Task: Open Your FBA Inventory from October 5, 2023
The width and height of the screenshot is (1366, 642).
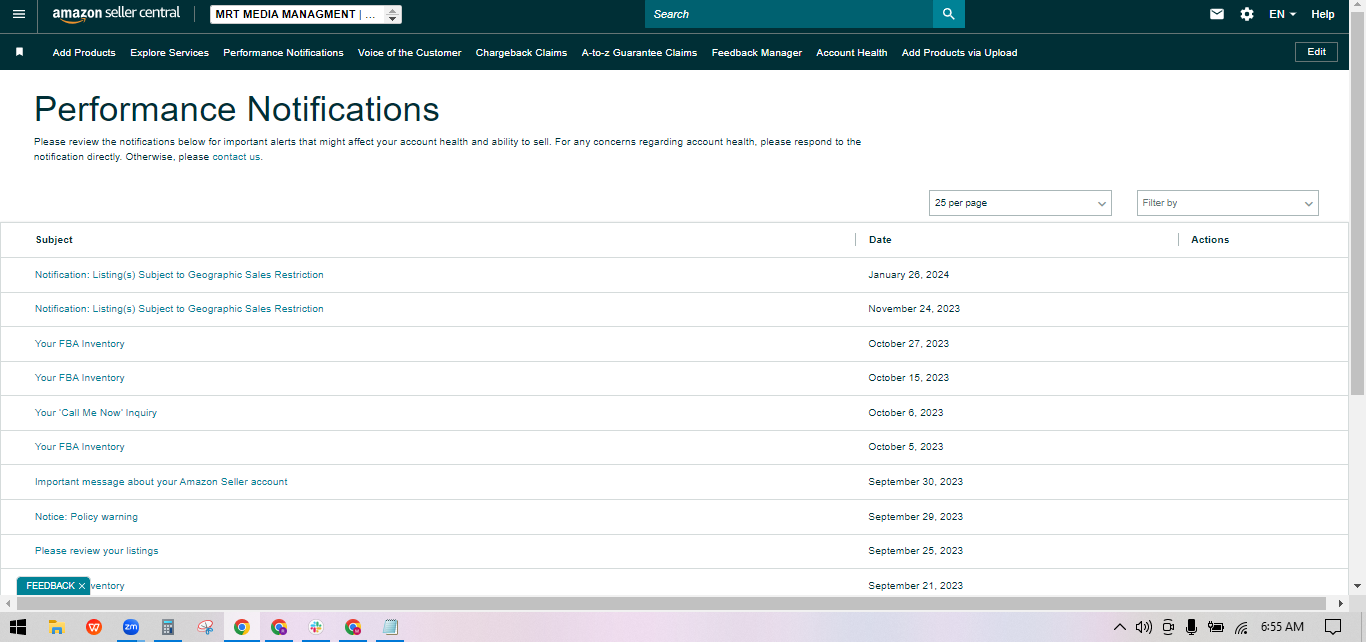Action: [80, 447]
